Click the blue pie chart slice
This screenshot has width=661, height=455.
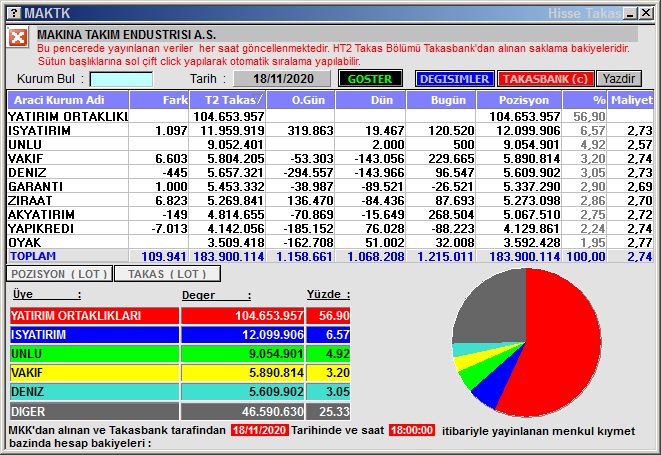pyautogui.click(x=497, y=382)
